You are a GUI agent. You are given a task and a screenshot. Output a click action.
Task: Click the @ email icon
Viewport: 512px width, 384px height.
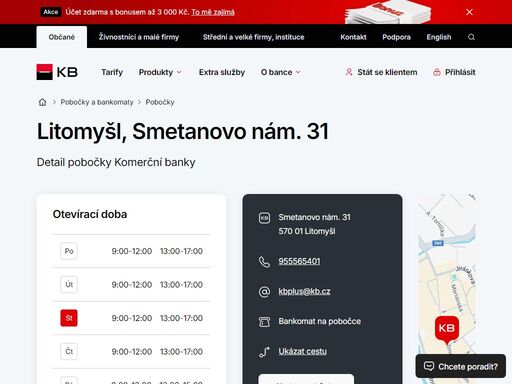[x=264, y=292]
